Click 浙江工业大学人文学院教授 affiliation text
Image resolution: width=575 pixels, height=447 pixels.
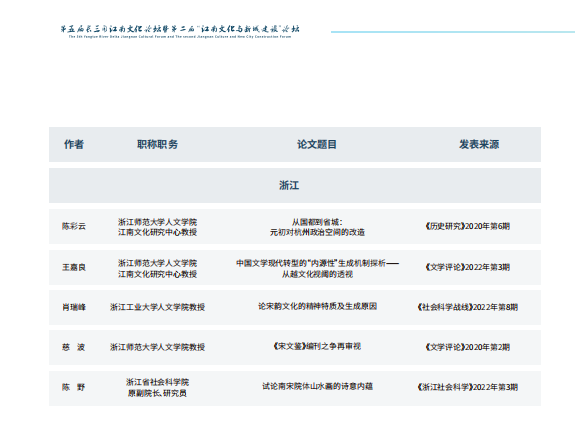(157, 307)
